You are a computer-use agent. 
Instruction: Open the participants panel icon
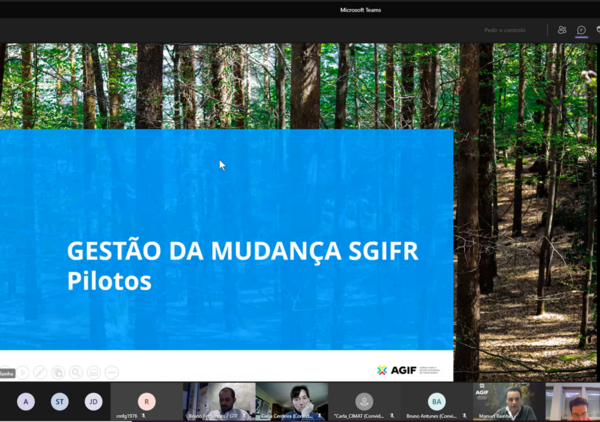click(562, 30)
